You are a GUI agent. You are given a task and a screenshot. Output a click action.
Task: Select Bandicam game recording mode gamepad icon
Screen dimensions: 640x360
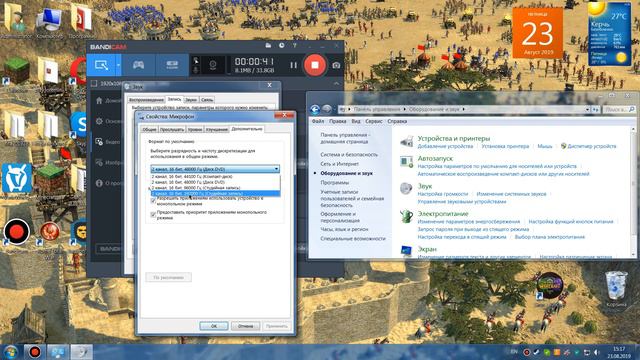(x=138, y=65)
